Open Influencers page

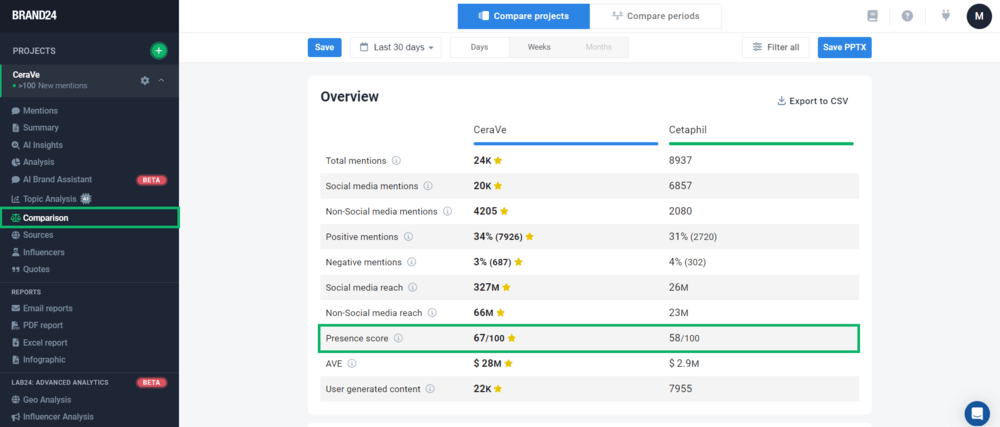pos(43,252)
